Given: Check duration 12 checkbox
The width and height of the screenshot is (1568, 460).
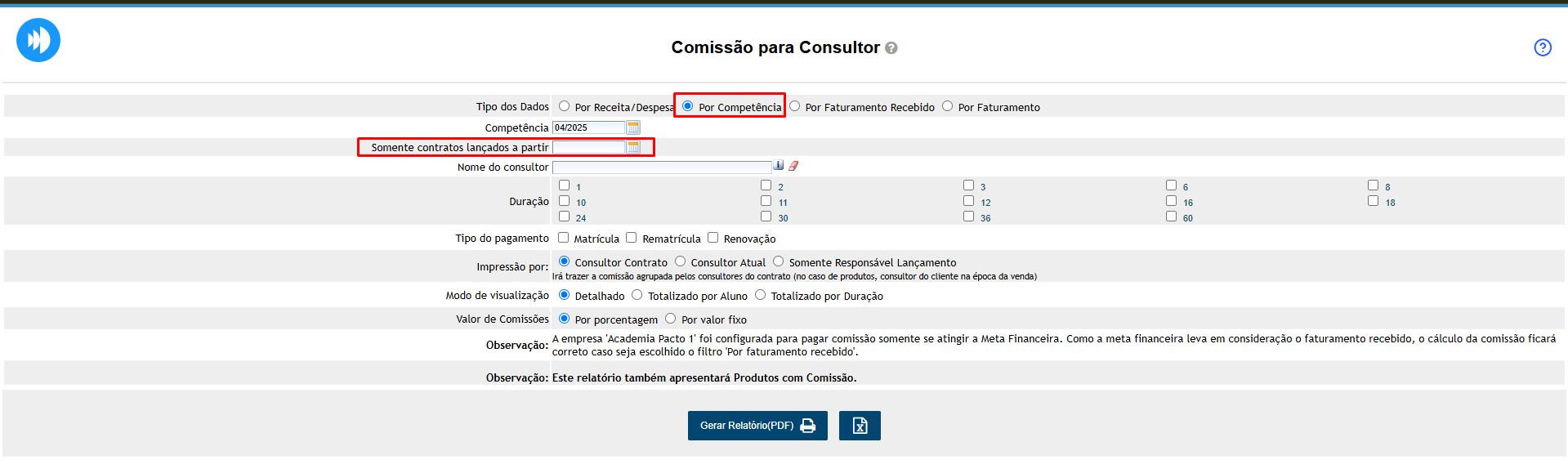Looking at the screenshot, I should tap(968, 201).
